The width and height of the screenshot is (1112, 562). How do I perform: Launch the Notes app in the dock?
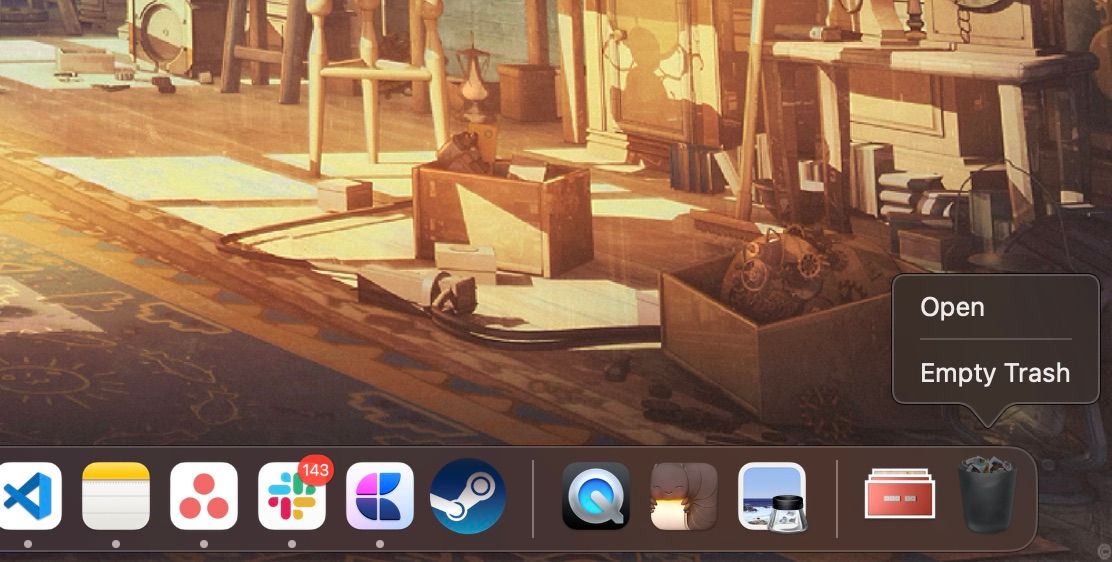coord(116,496)
